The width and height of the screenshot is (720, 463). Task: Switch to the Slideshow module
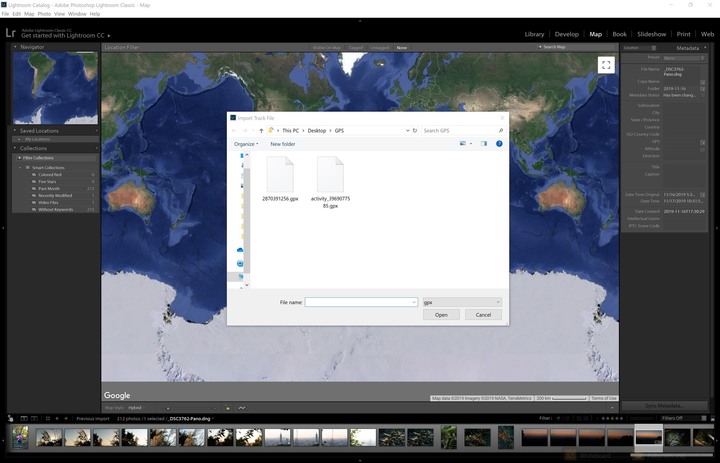651,34
